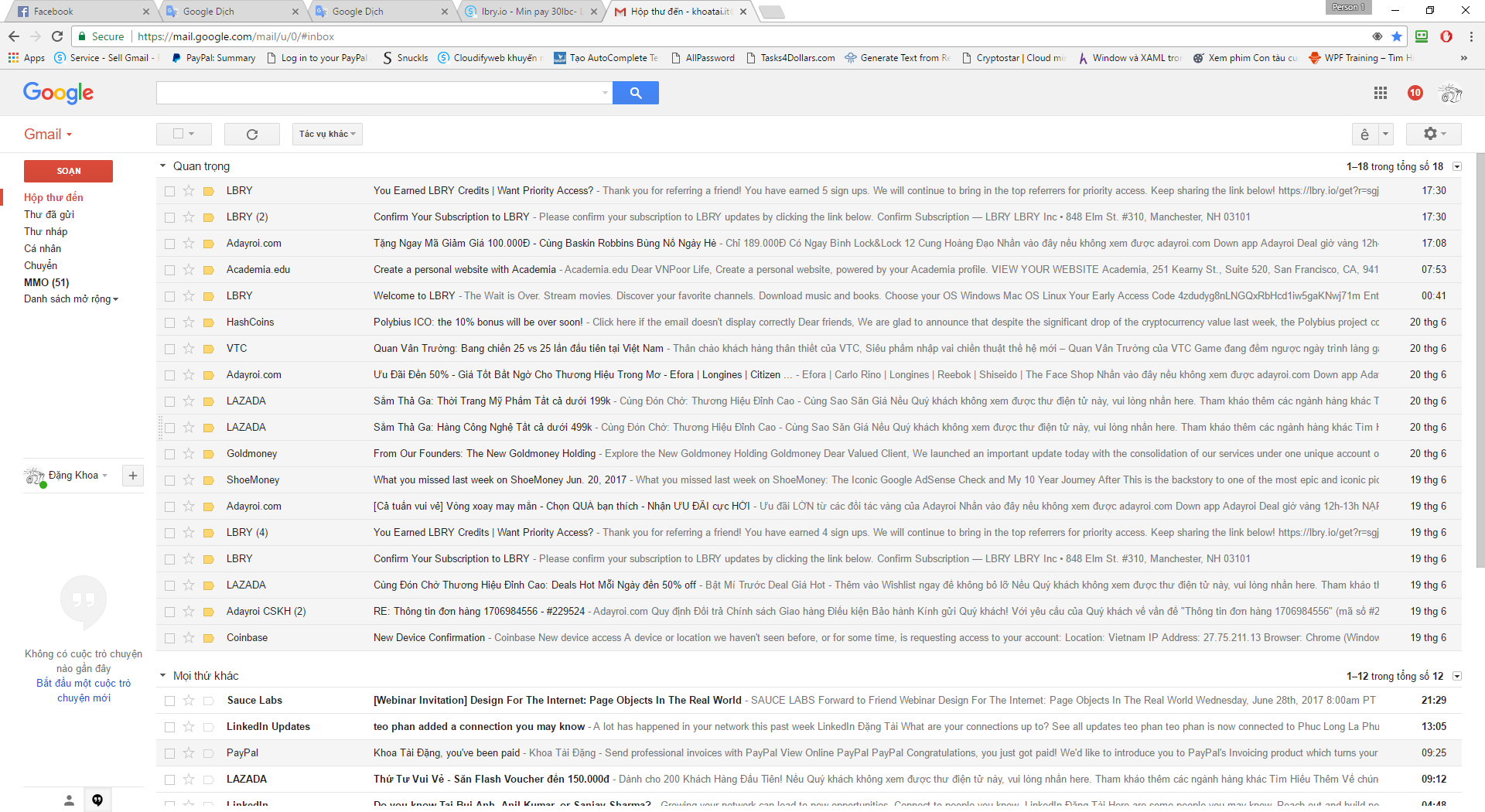
Task: Open the 'Tác vụ khác' dropdown
Action: pyautogui.click(x=327, y=134)
